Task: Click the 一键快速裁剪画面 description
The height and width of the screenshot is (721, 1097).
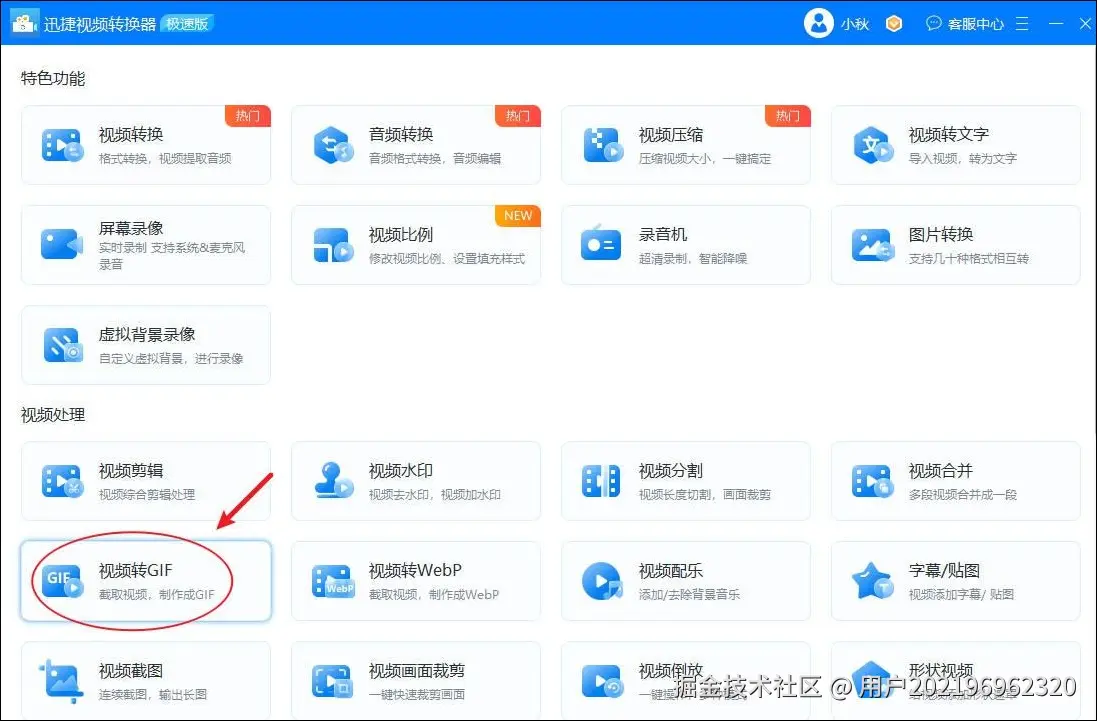Action: 417,694
